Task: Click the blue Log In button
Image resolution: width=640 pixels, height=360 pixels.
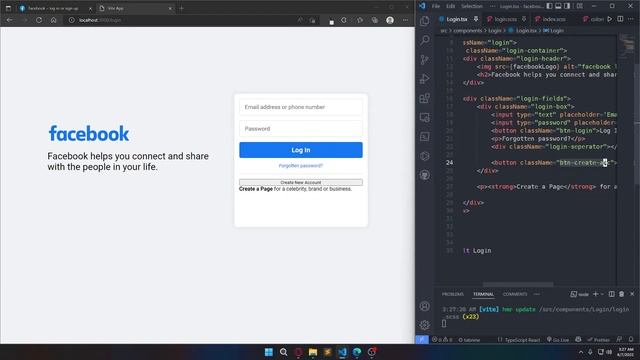Action: coord(301,150)
